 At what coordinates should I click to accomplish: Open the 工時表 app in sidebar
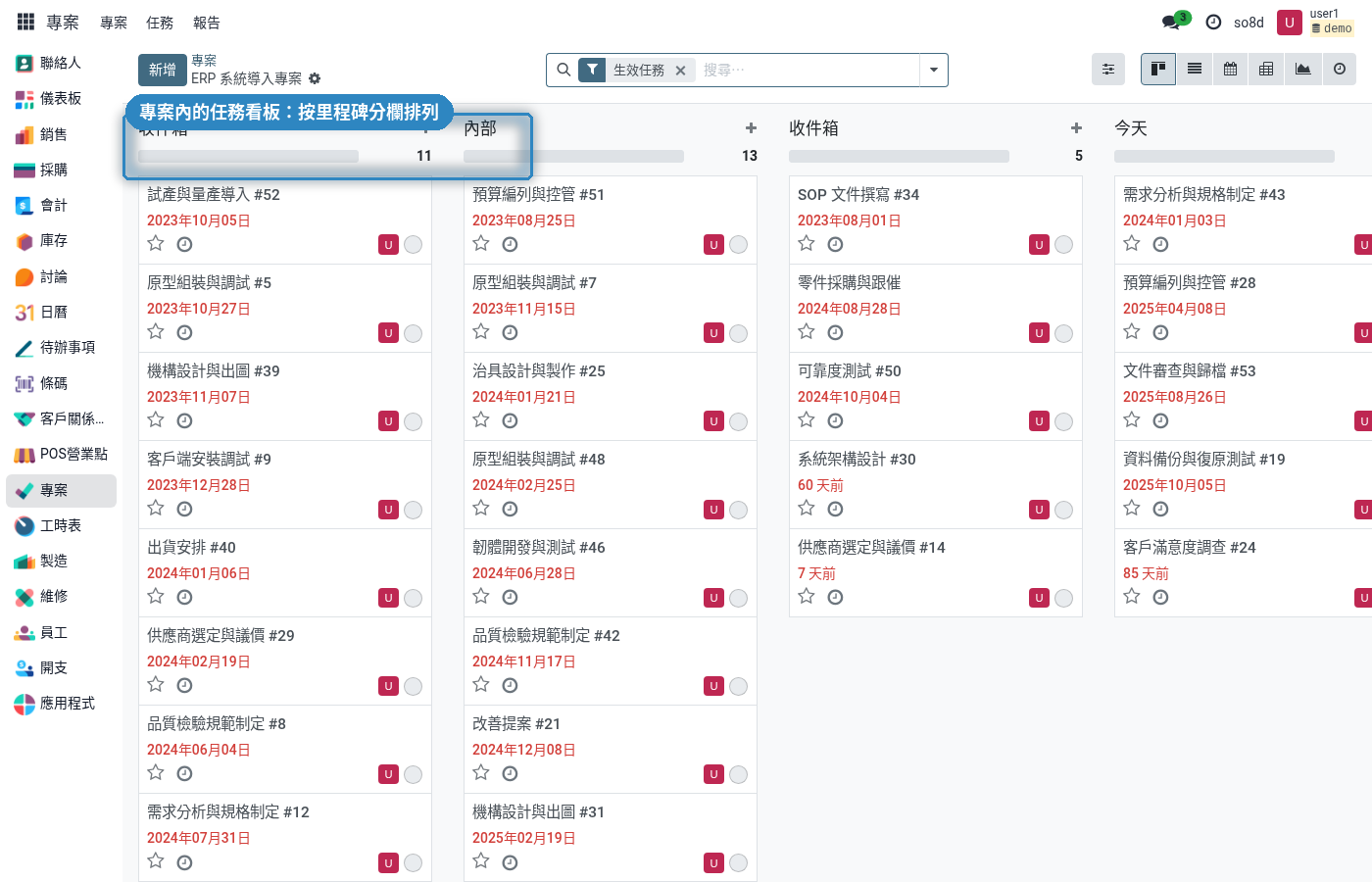tap(61, 525)
